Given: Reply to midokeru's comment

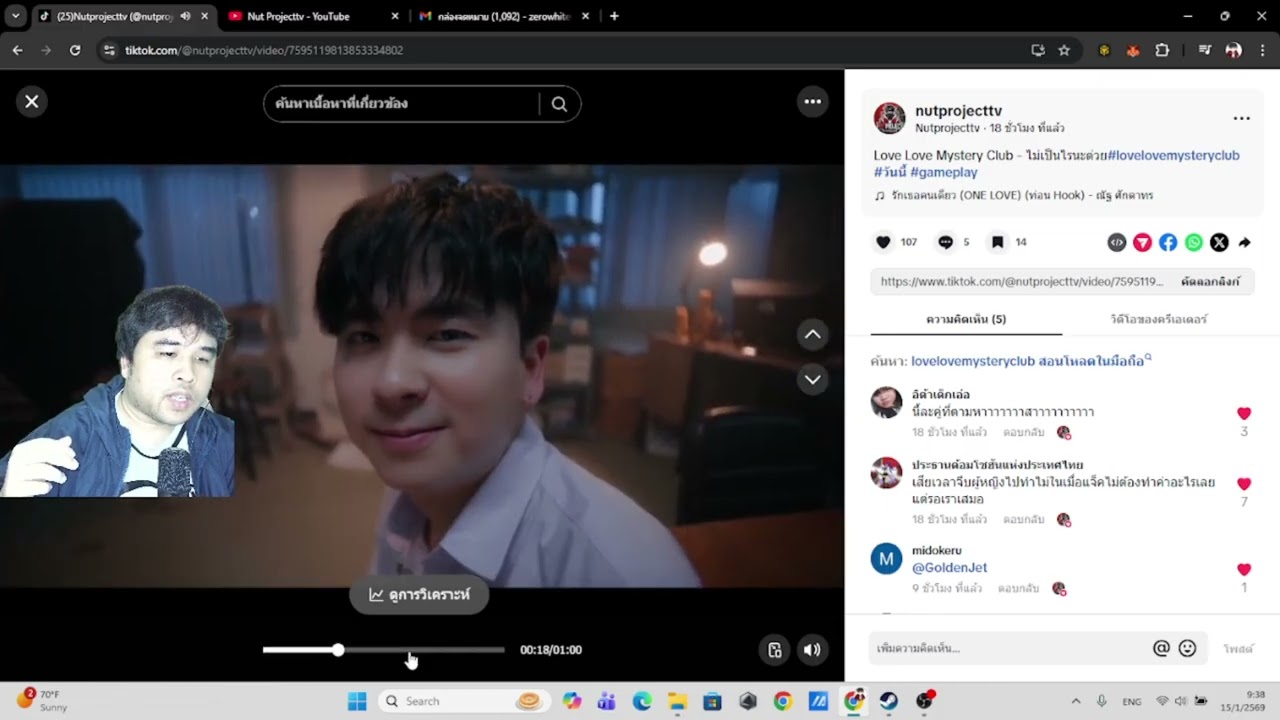Looking at the screenshot, I should [x=1018, y=589].
